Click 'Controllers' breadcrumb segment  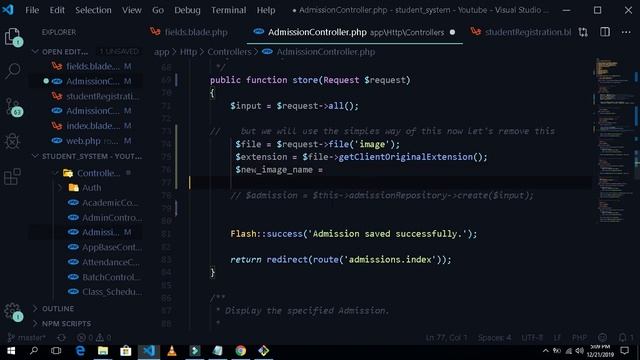coord(229,52)
